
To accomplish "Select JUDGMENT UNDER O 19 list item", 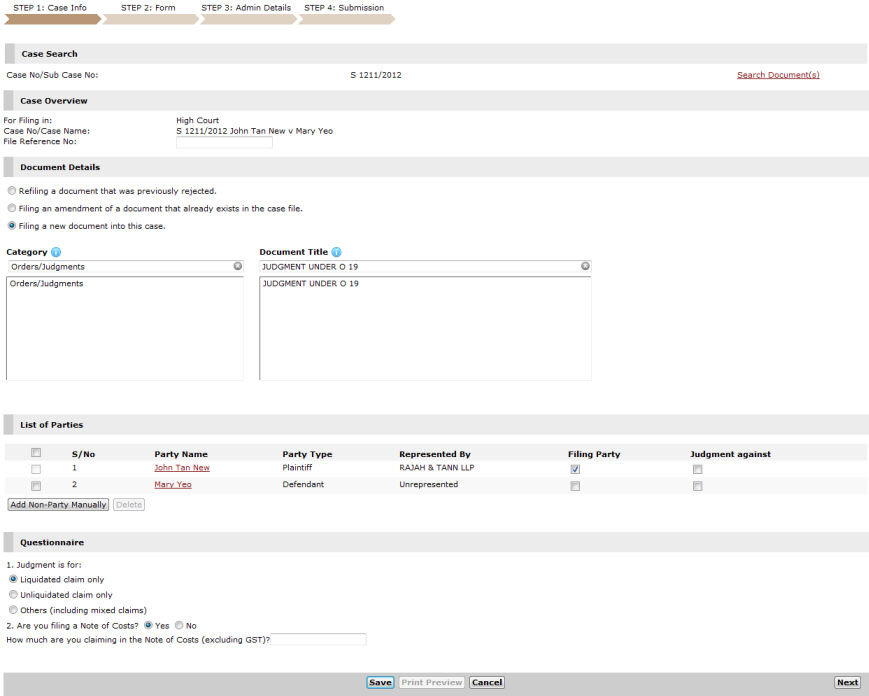I will pyautogui.click(x=310, y=284).
